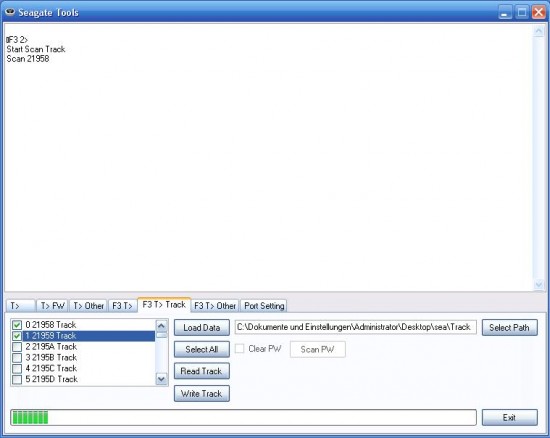Uncheck the 1 21959 Track checkbox
This screenshot has height=438, width=550.
click(x=17, y=336)
